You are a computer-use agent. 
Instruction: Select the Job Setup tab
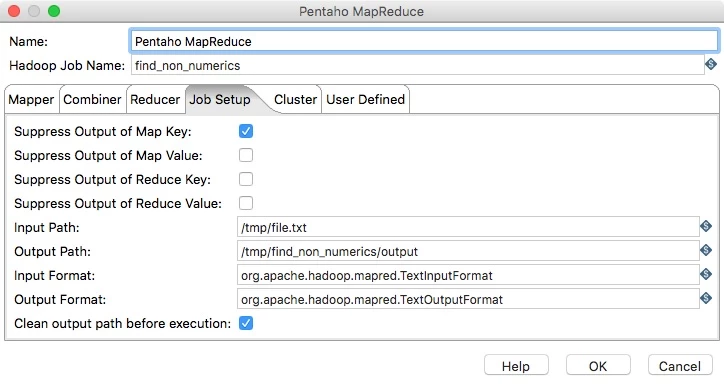[220, 99]
